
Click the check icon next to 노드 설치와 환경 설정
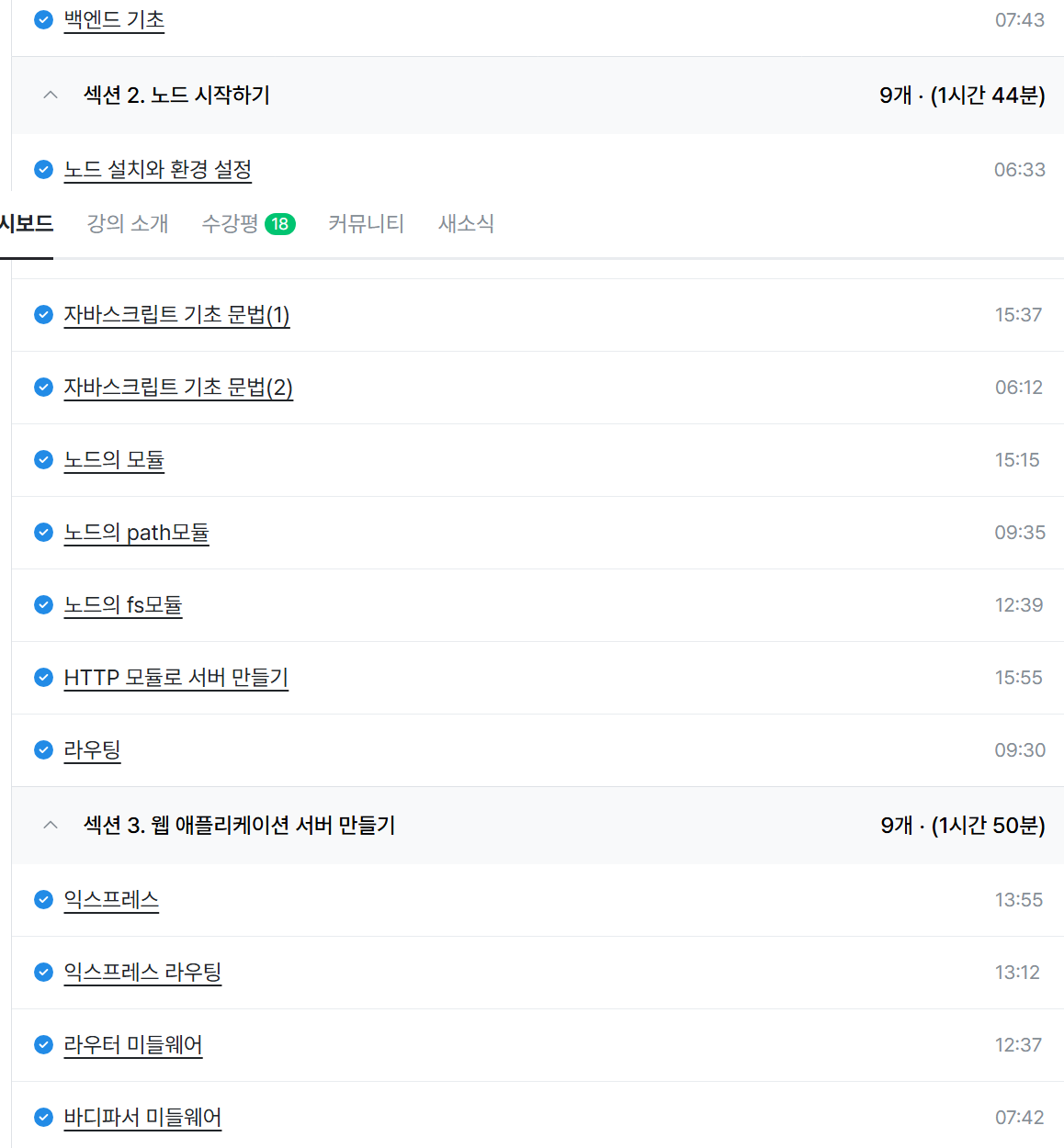tap(43, 169)
